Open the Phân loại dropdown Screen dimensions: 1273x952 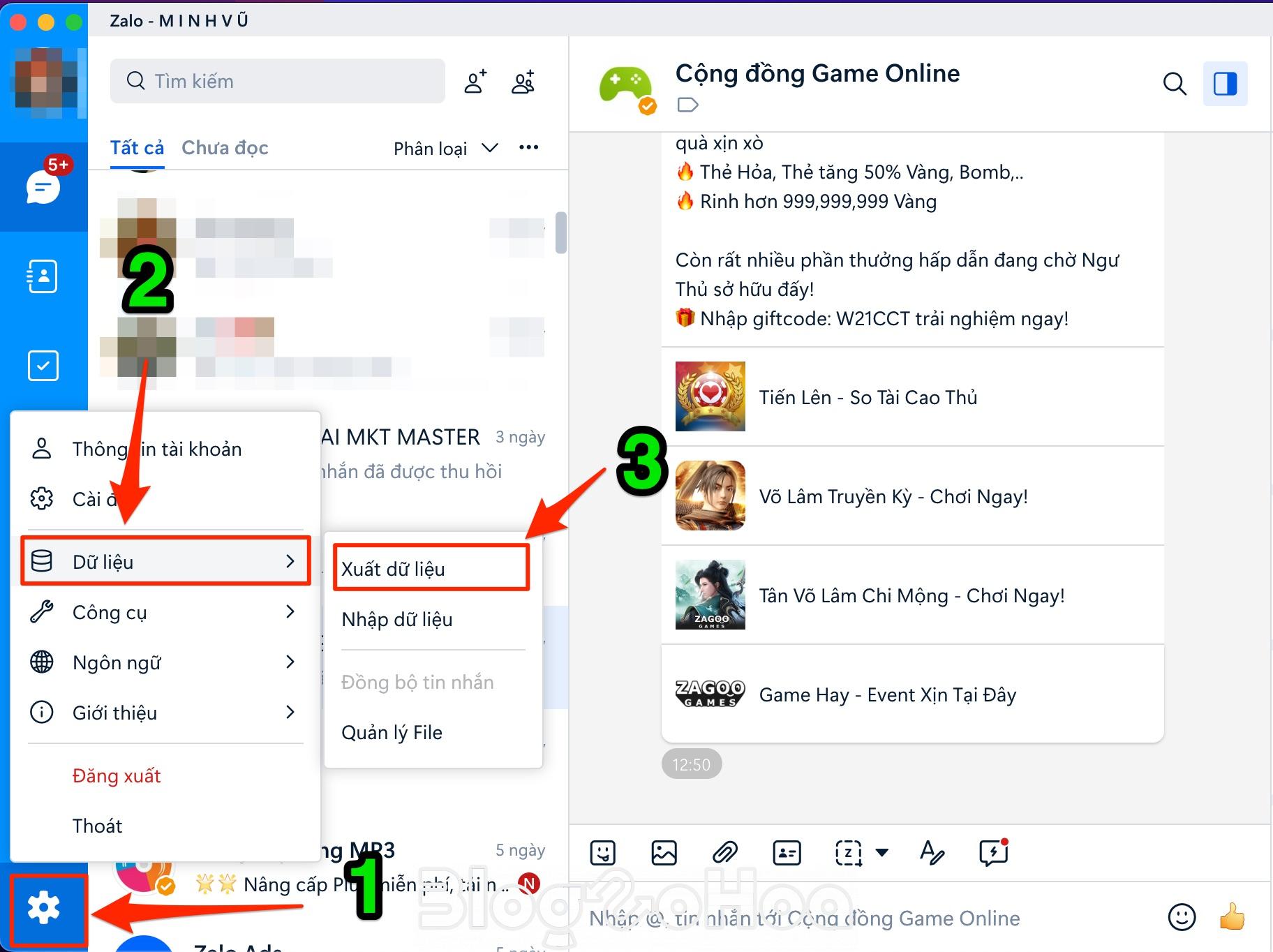click(446, 148)
